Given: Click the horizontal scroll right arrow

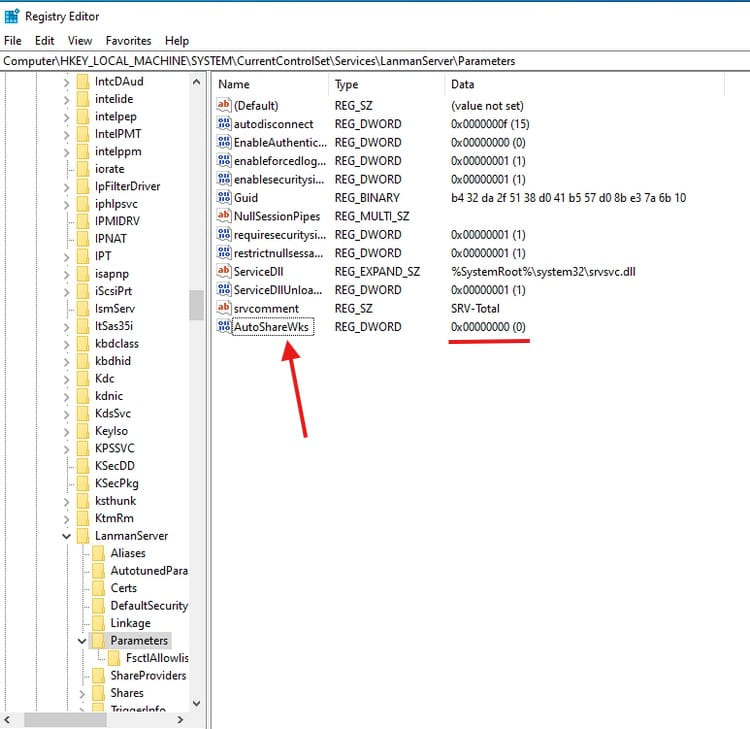Looking at the screenshot, I should pos(180,719).
